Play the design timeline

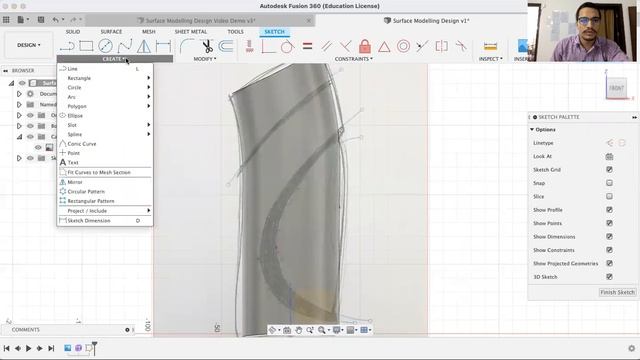[x=29, y=348]
